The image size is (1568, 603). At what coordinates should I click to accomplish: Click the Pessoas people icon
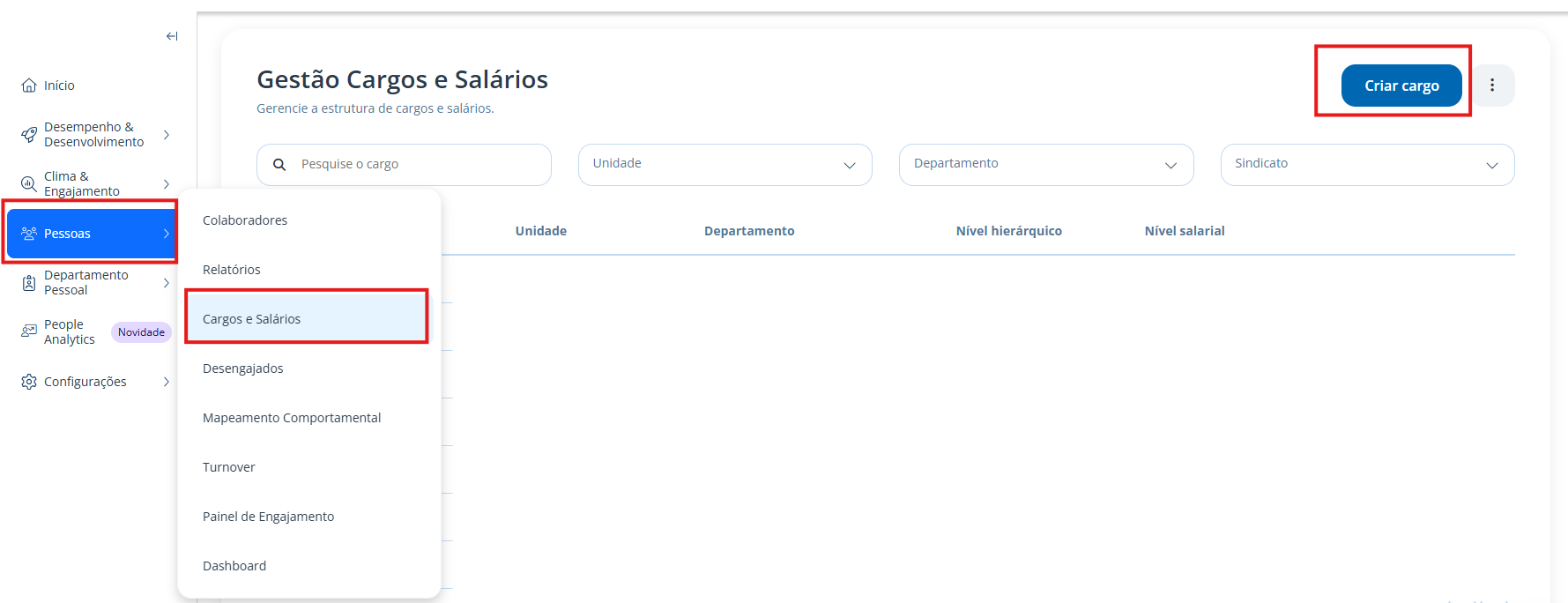coord(29,234)
